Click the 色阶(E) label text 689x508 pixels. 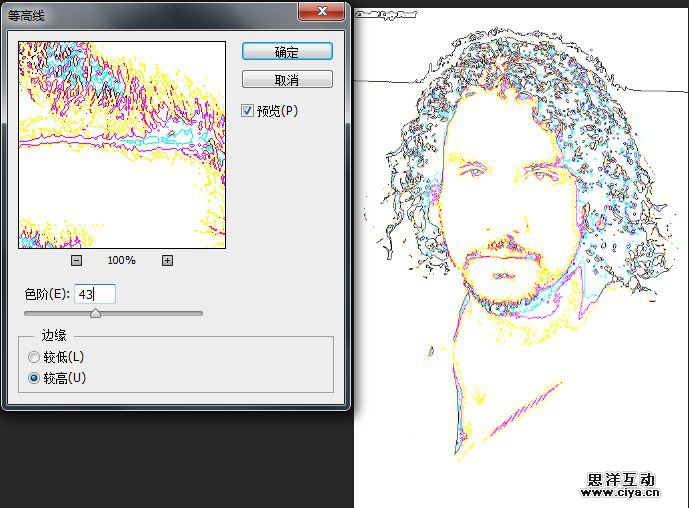(x=47, y=294)
